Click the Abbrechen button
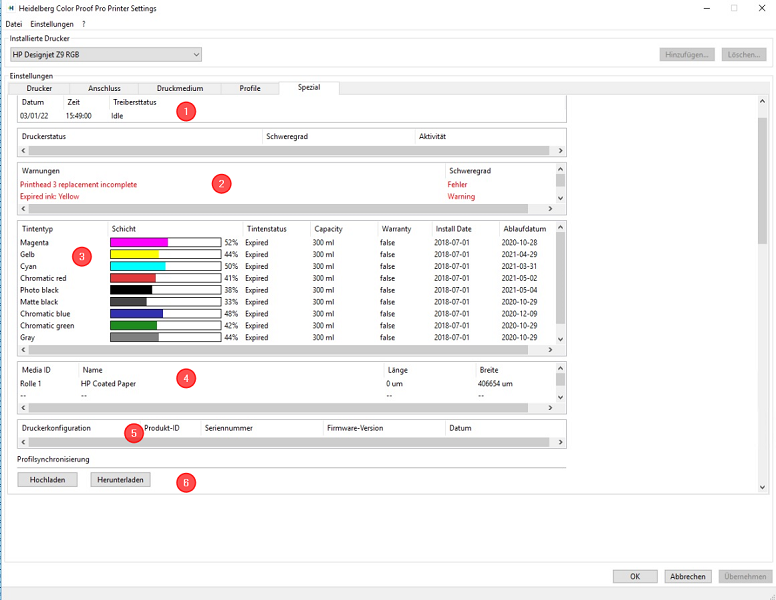Image resolution: width=776 pixels, height=600 pixels. point(688,576)
